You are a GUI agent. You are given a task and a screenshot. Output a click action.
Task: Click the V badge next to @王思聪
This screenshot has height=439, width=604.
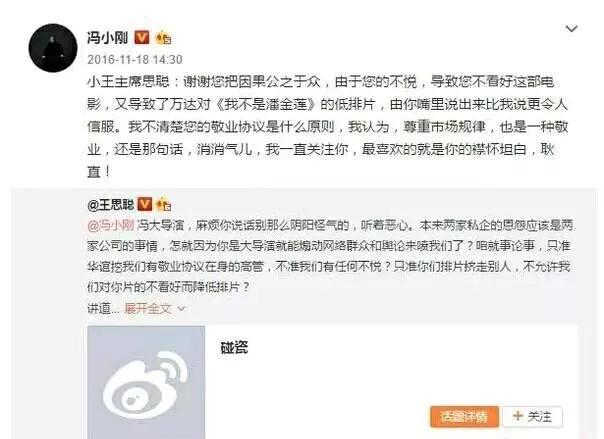[x=145, y=204]
